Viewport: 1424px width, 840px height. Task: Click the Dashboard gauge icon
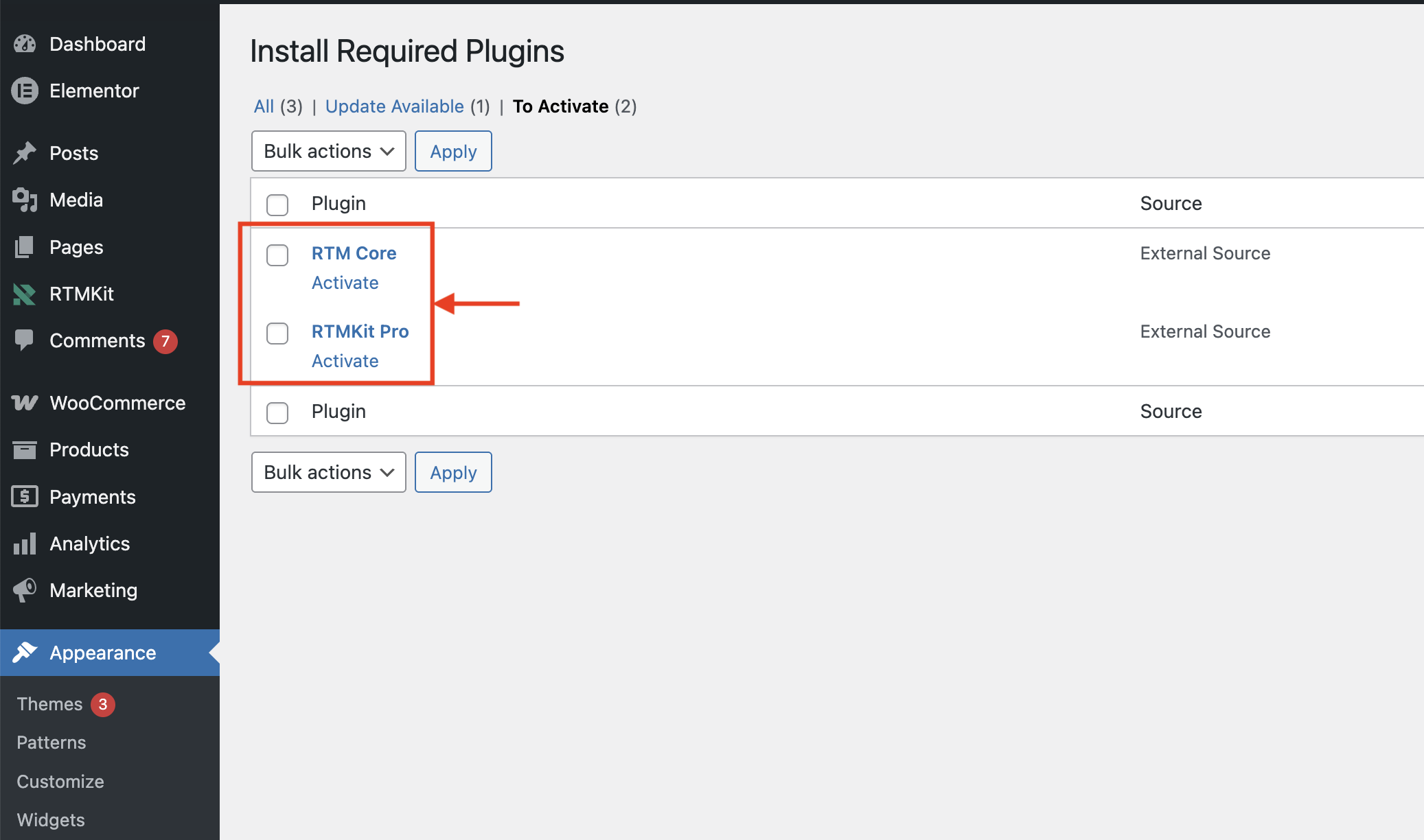(25, 44)
